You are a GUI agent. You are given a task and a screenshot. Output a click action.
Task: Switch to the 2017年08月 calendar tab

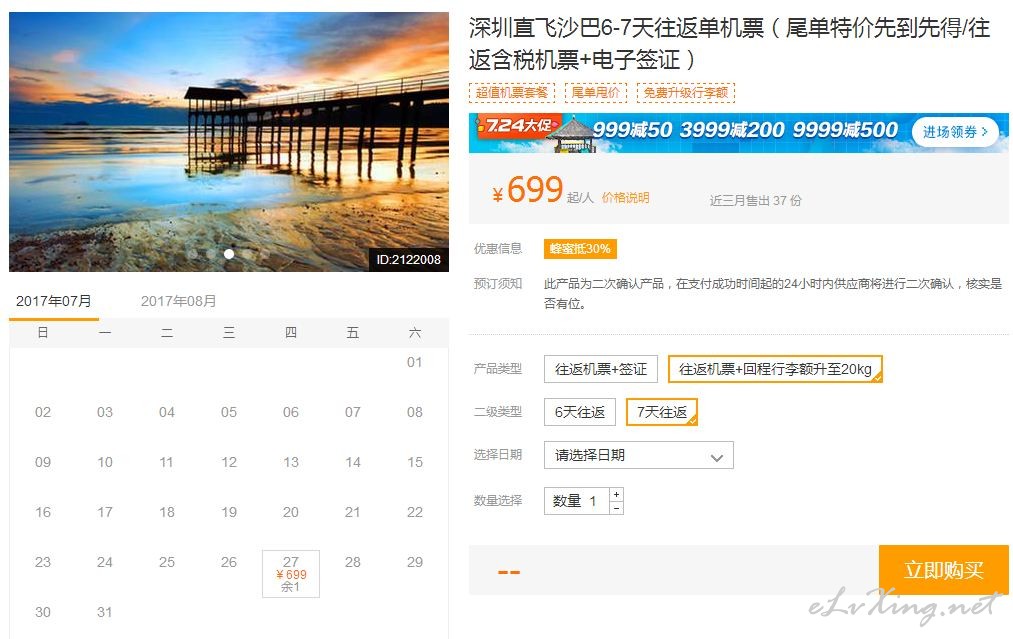click(x=178, y=301)
